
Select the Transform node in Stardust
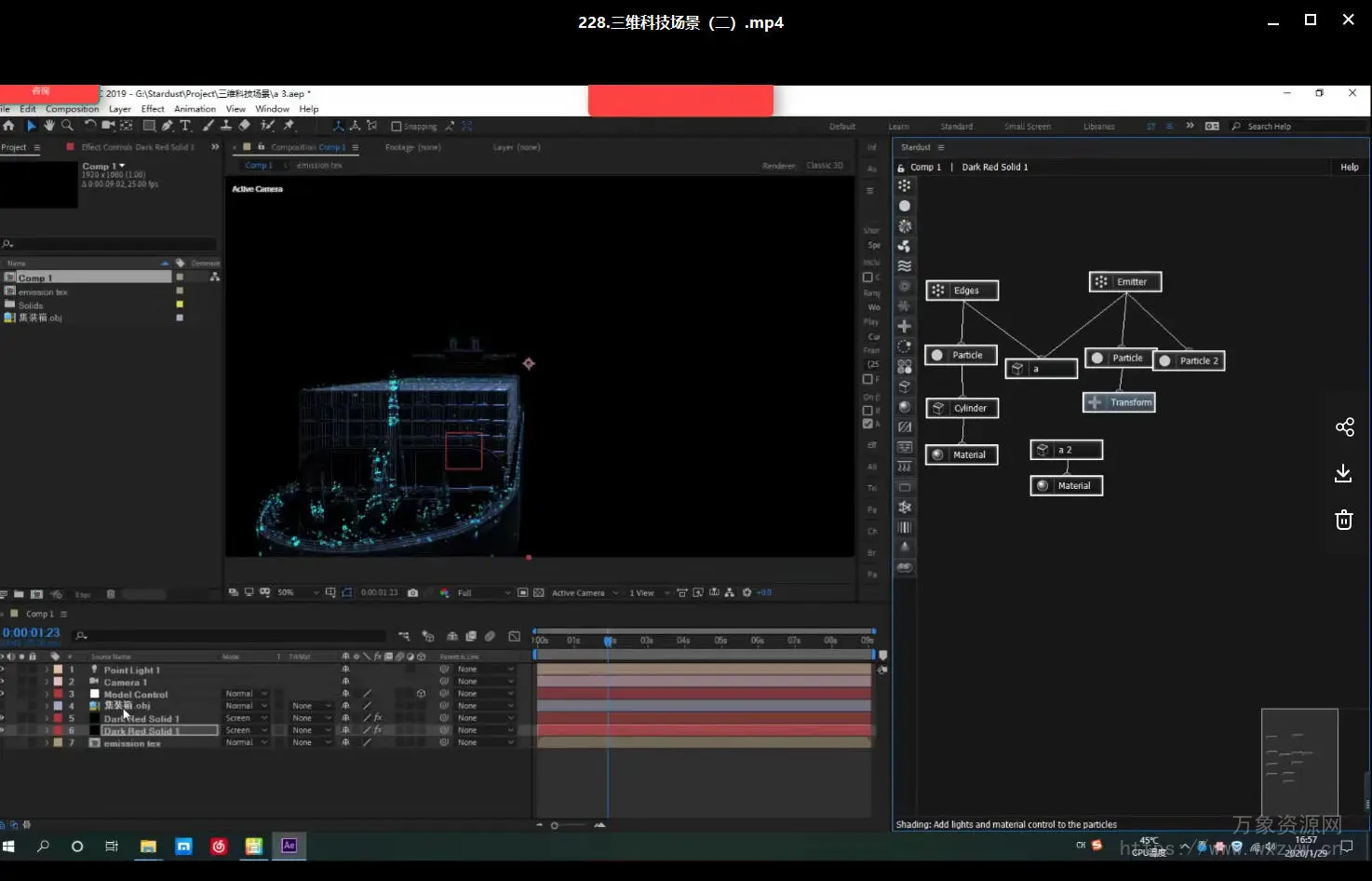tap(1119, 402)
